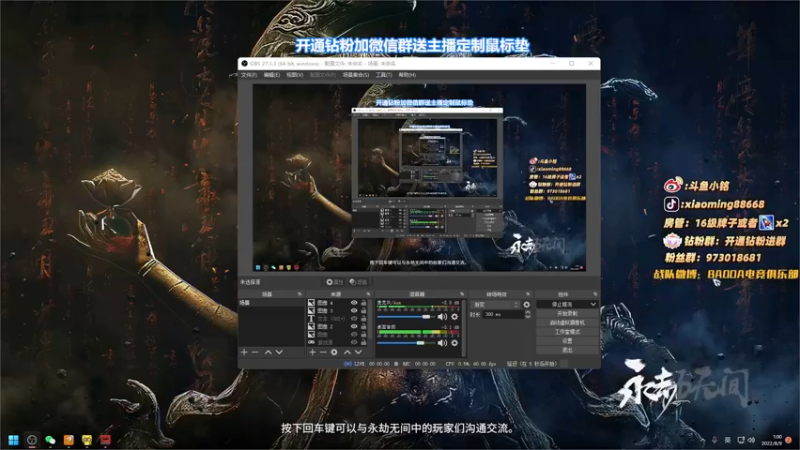Viewport: 800px width, 450px height.
Task: Move the scene down with the down arrow
Action: coord(279,352)
